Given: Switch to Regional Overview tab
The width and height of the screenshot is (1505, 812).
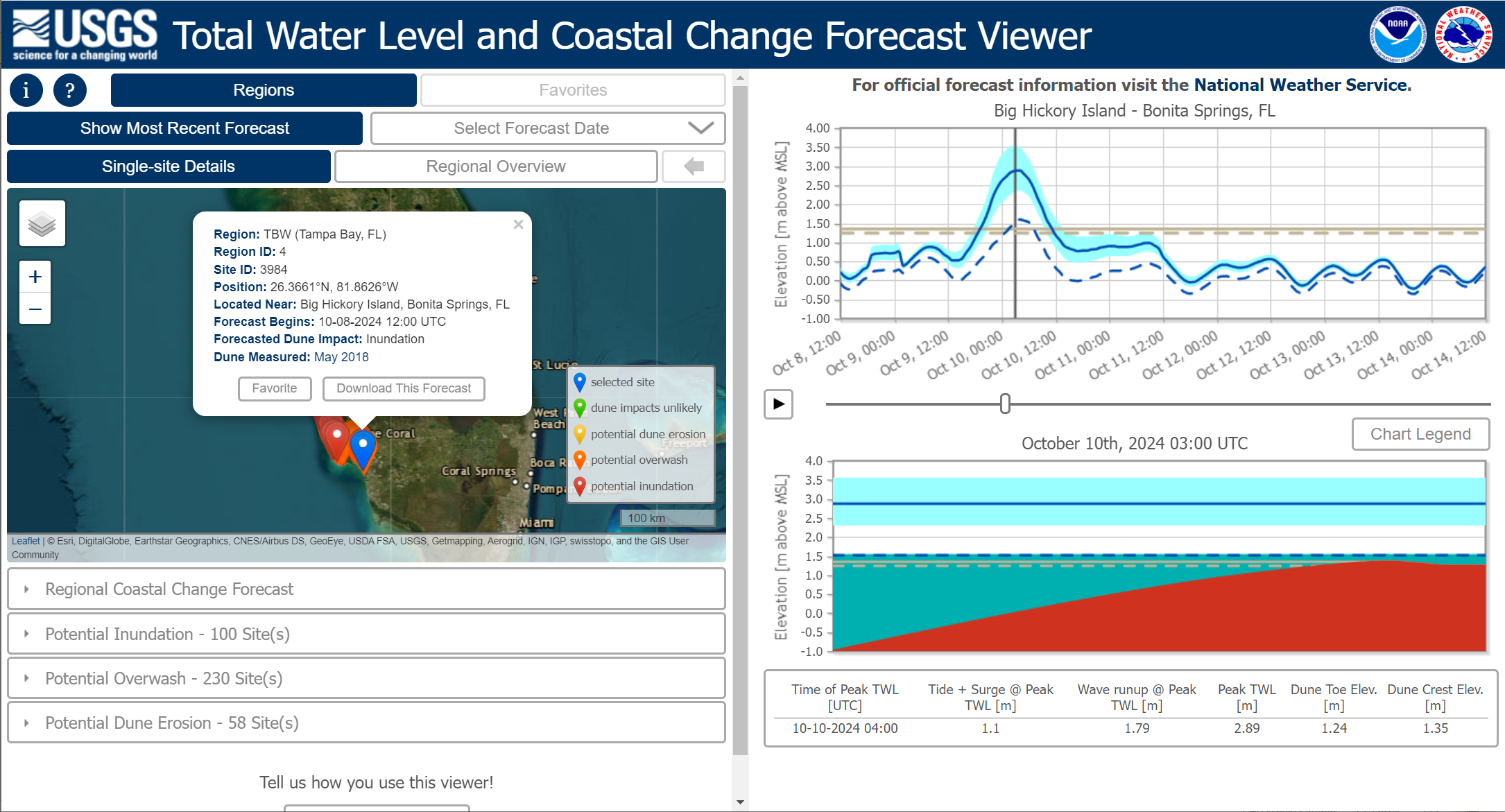Looking at the screenshot, I should (496, 166).
